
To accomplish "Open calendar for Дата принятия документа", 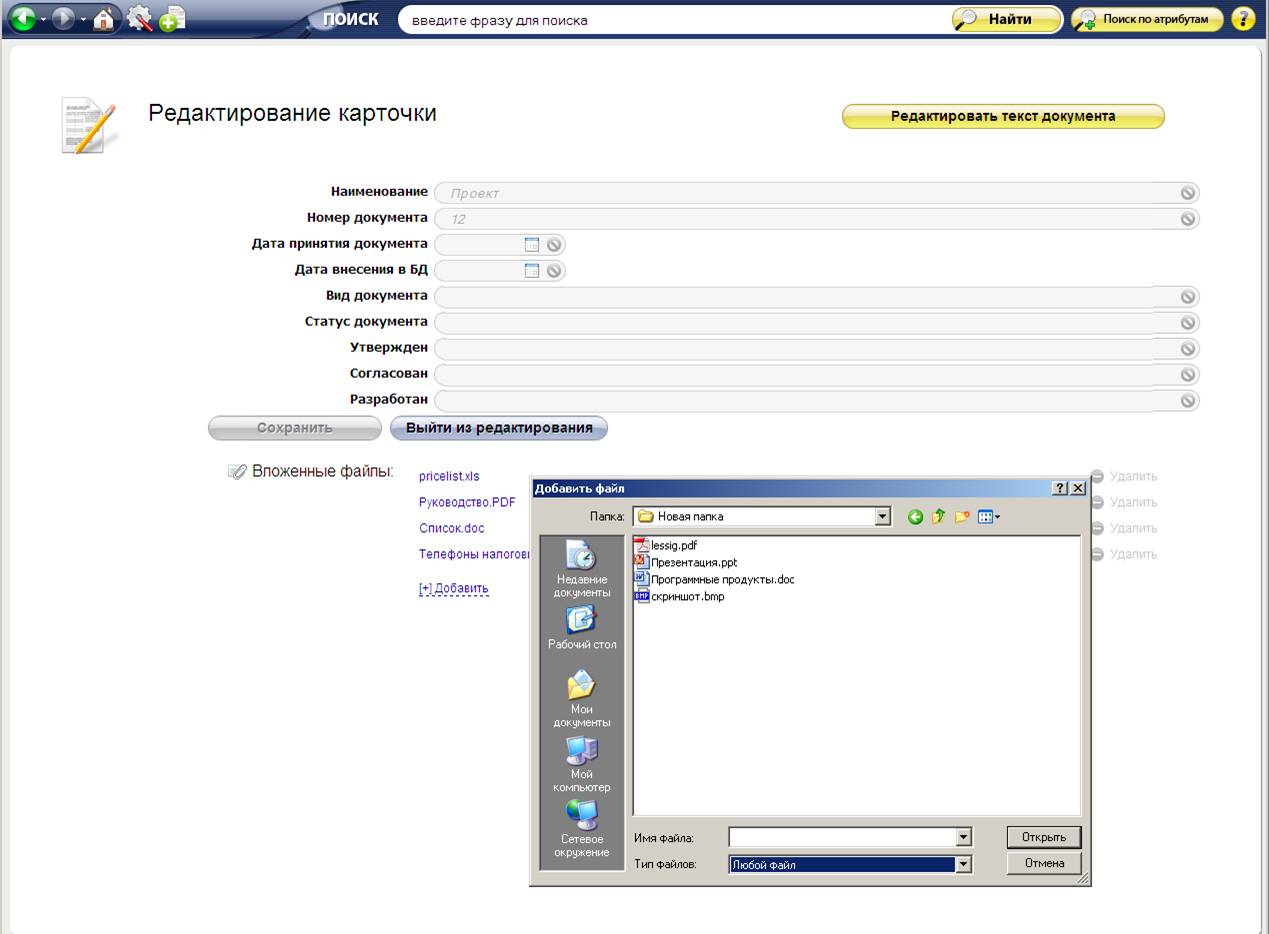I will [x=532, y=244].
